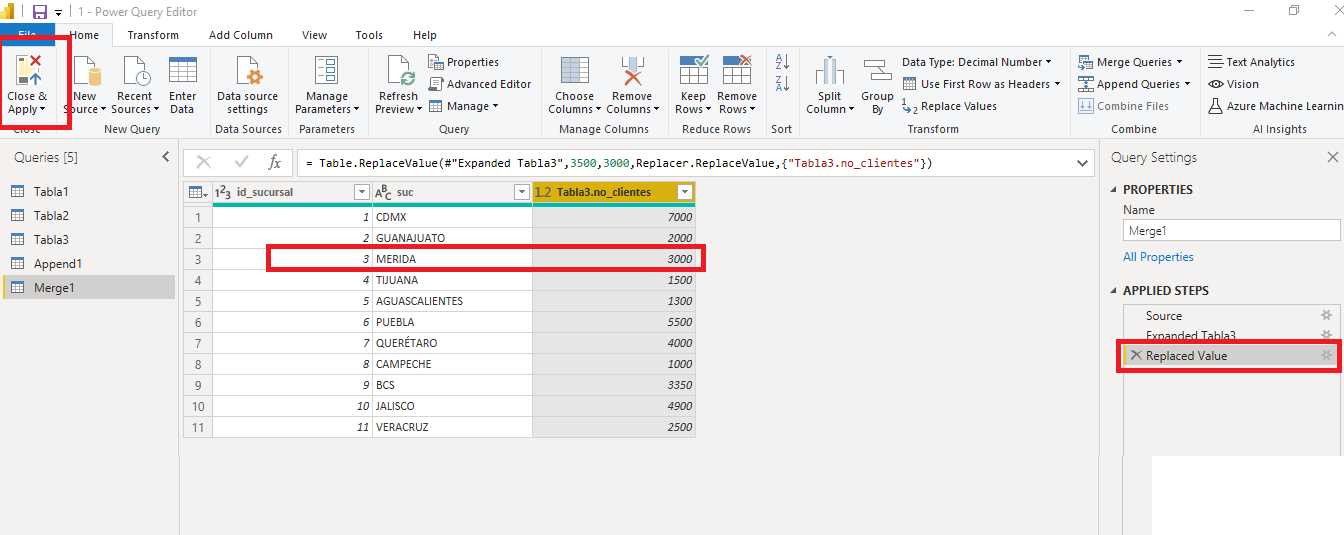Screen dimensions: 1344x535
Task: Expand the formula bar
Action: tap(1084, 162)
